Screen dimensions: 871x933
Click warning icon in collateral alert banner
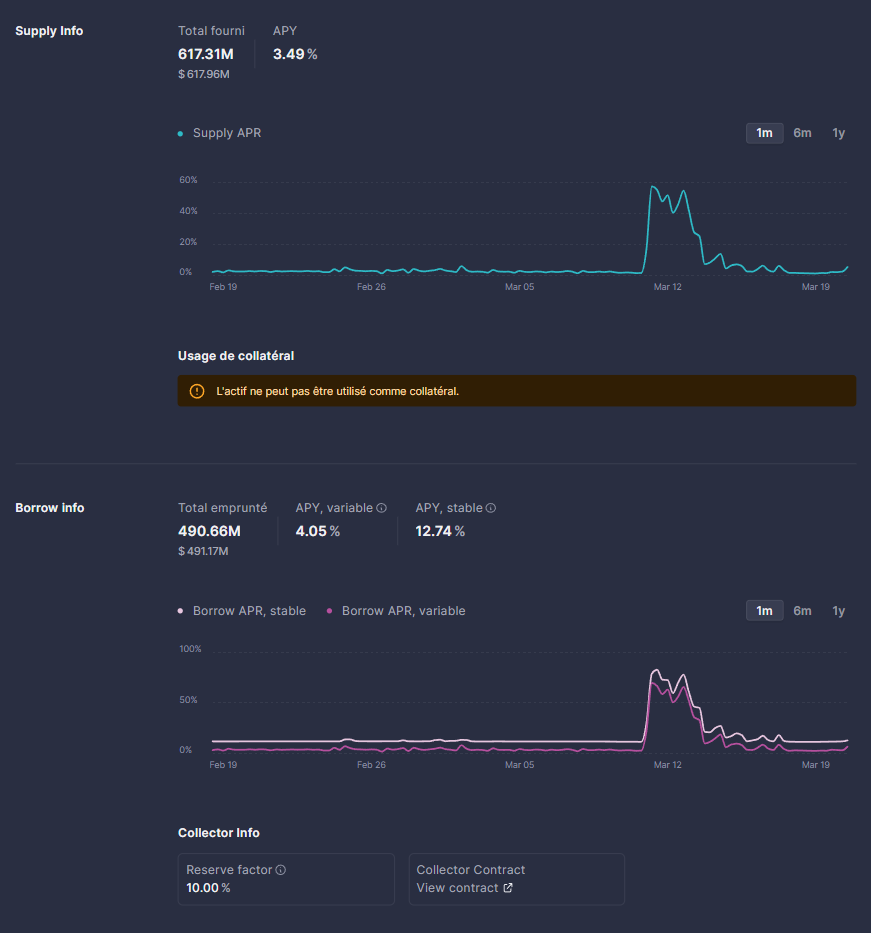(197, 391)
